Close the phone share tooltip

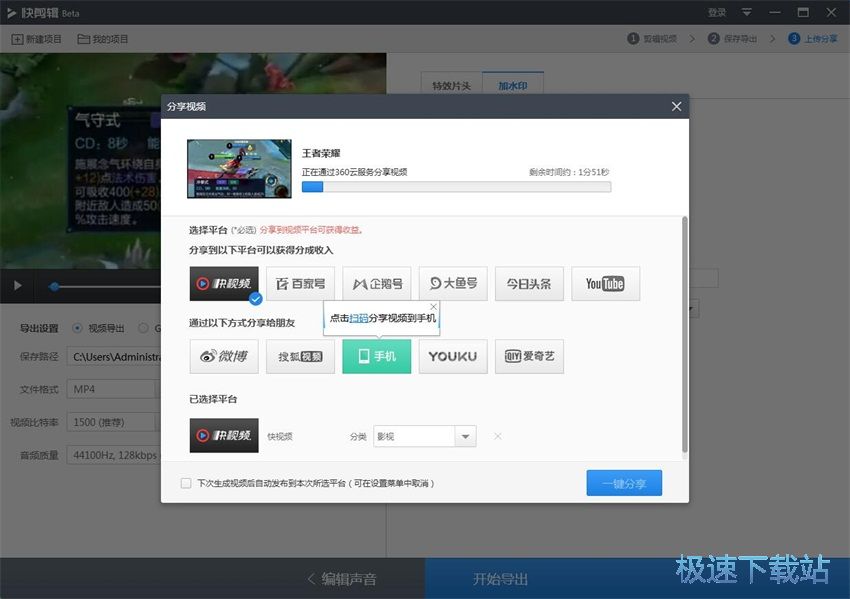433,307
